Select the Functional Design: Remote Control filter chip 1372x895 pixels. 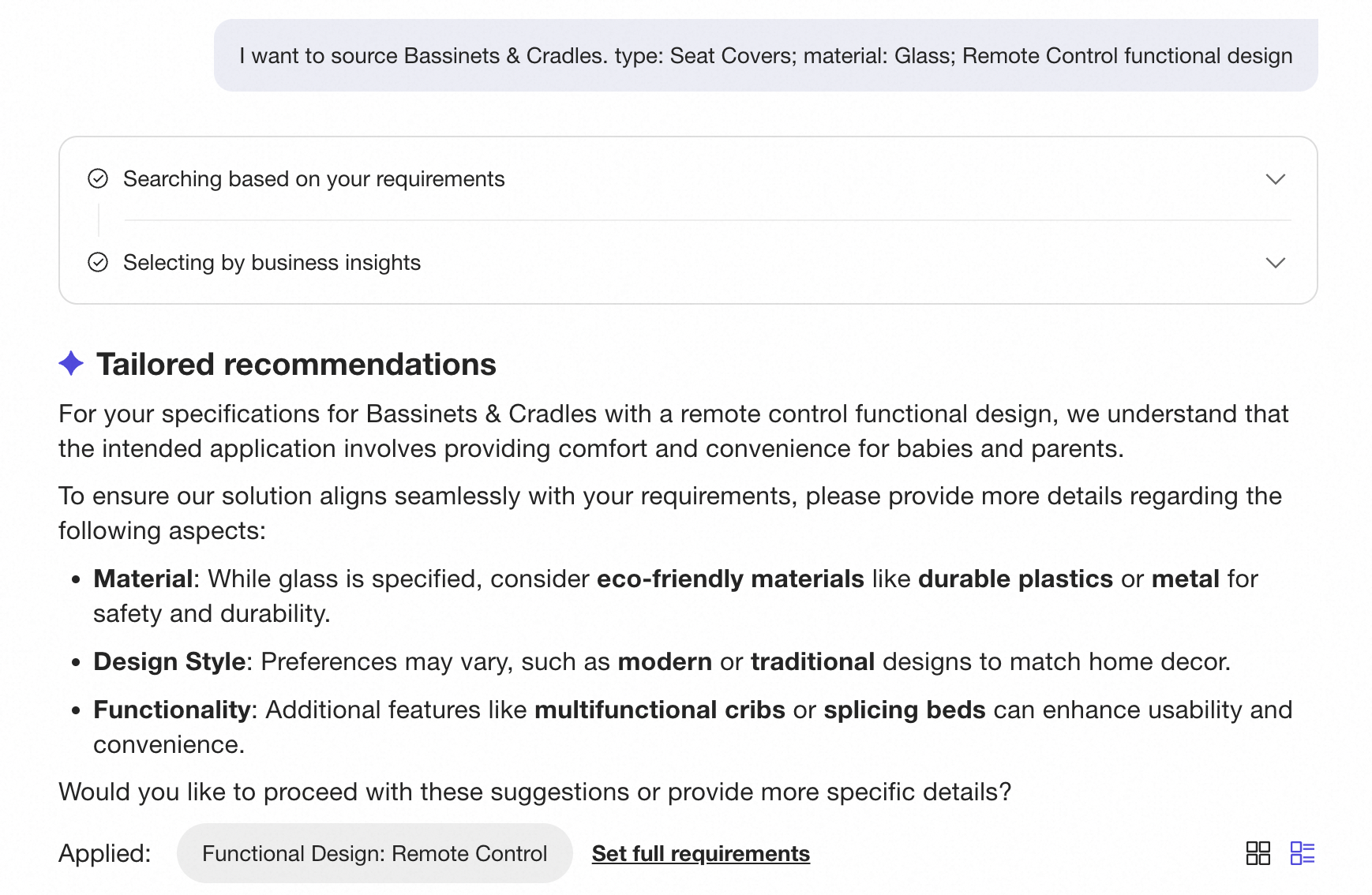(374, 853)
